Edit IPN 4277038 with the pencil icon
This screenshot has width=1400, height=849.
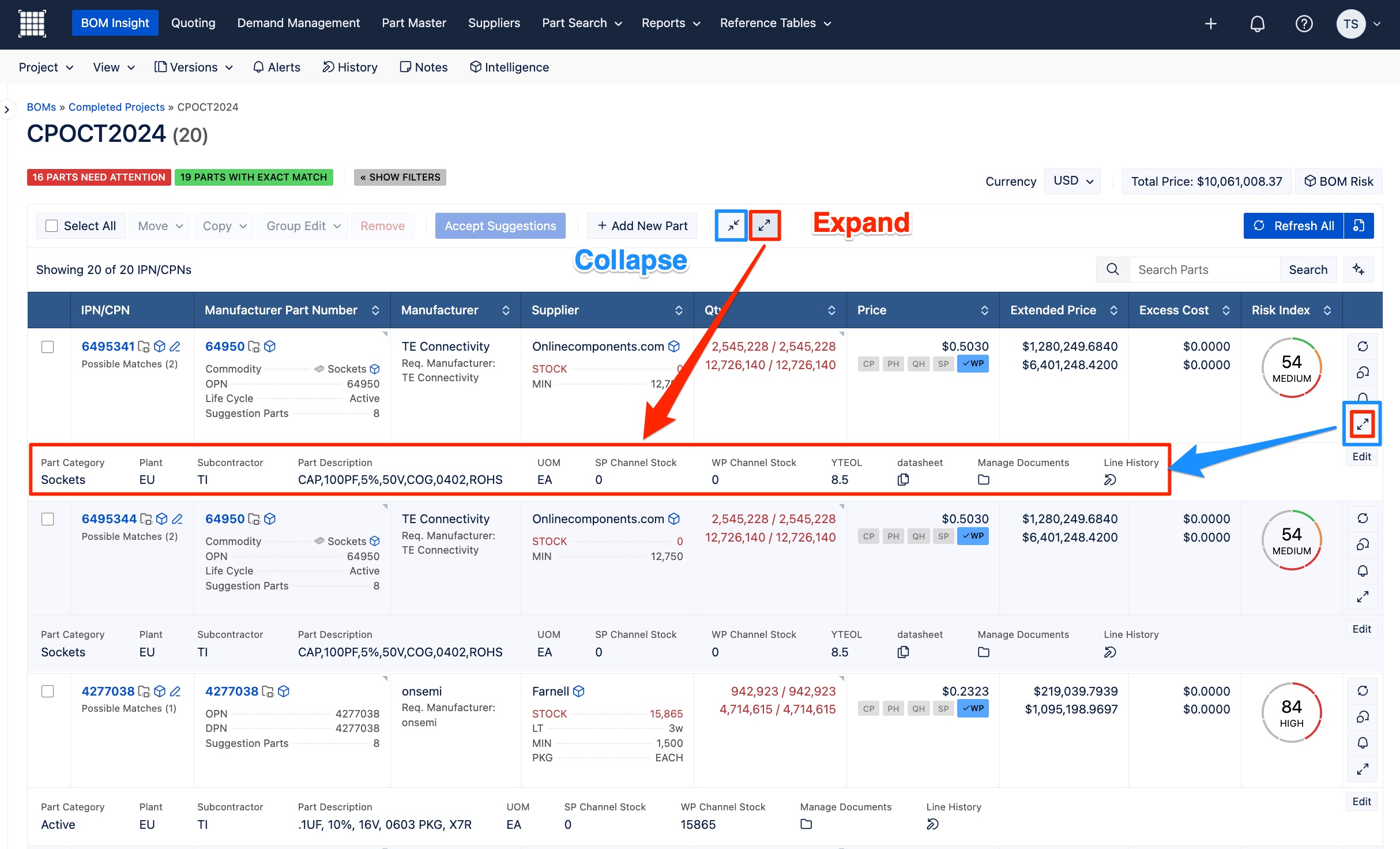click(x=176, y=692)
